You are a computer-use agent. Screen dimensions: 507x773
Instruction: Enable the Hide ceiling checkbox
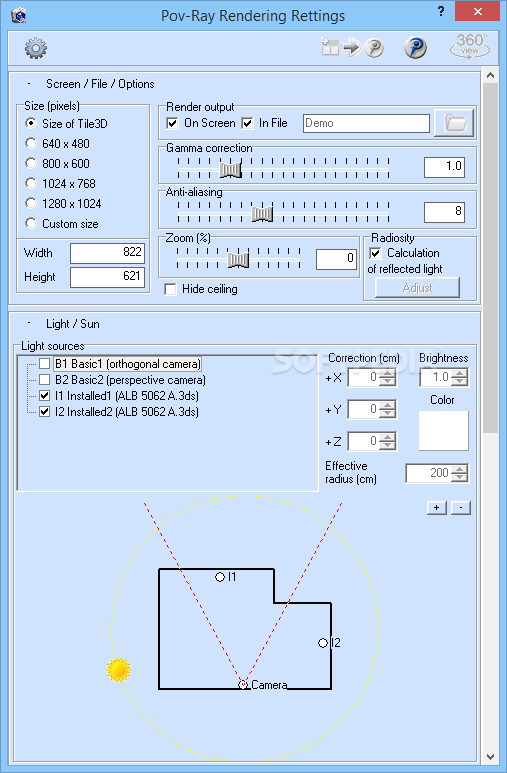tap(170, 289)
